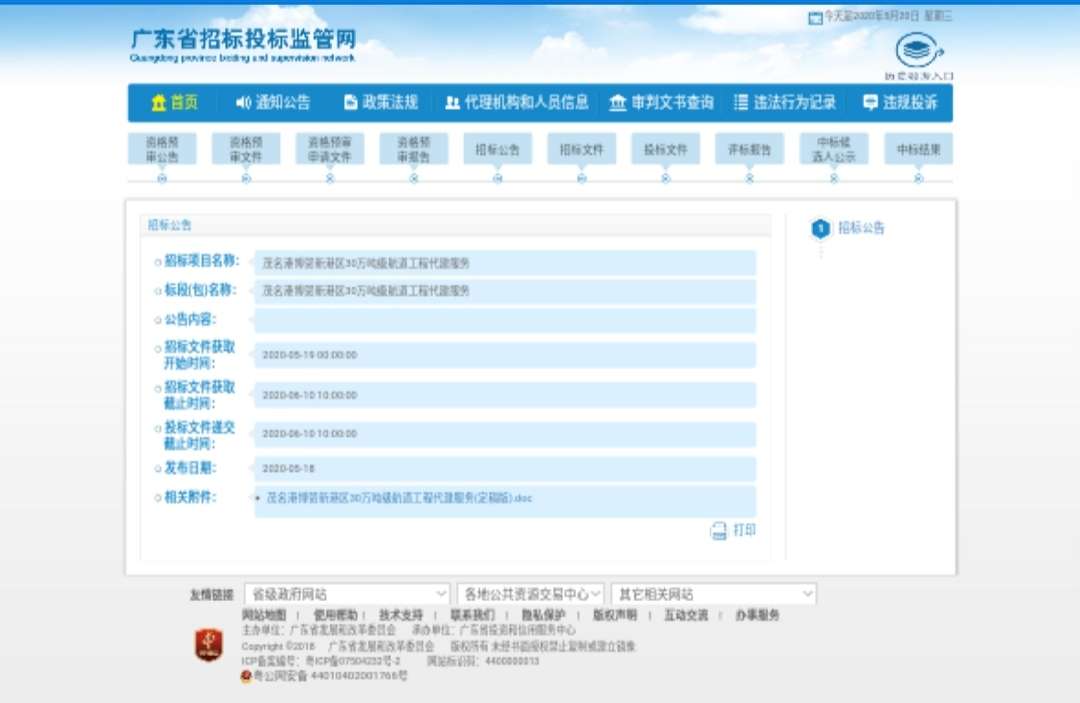The image size is (1080, 703).
Task: Click the 联系我们 footer link
Action: (472, 615)
